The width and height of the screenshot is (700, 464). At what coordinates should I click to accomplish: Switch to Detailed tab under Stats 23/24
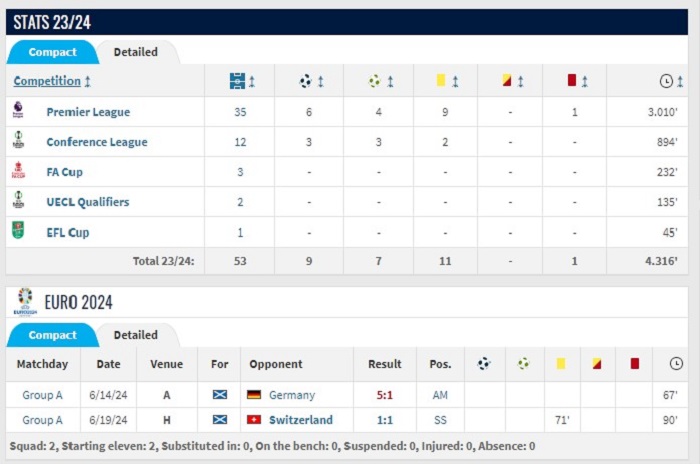click(x=136, y=52)
